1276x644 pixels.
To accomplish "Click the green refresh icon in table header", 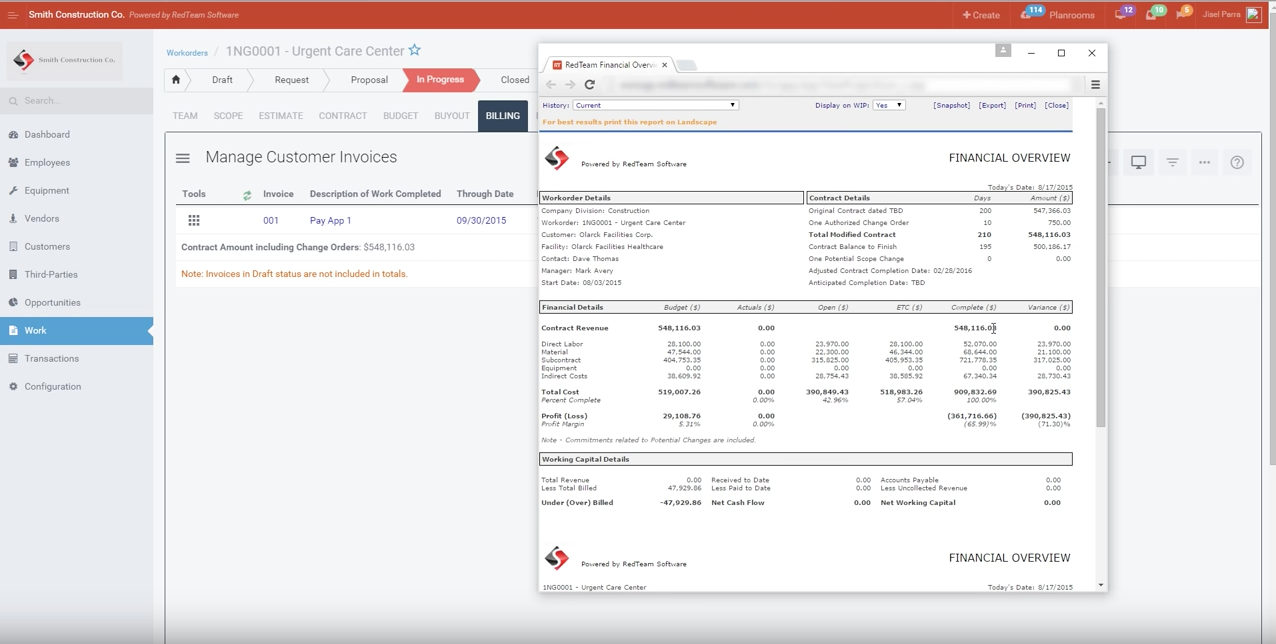I will [247, 195].
